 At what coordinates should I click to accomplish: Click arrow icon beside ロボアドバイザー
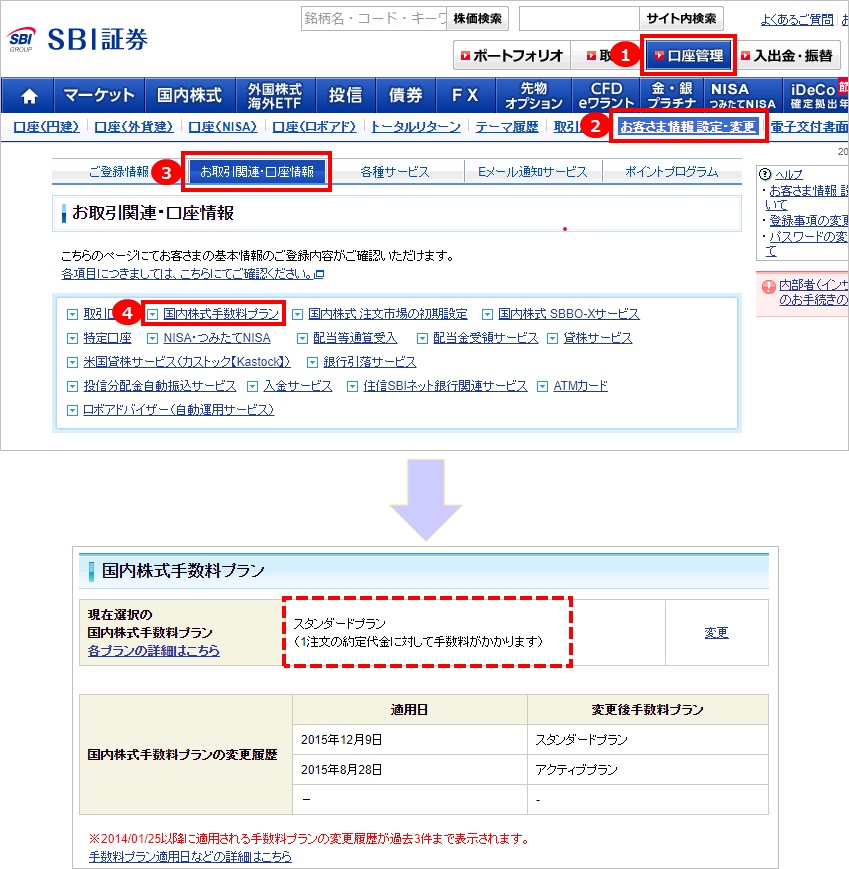click(x=72, y=411)
